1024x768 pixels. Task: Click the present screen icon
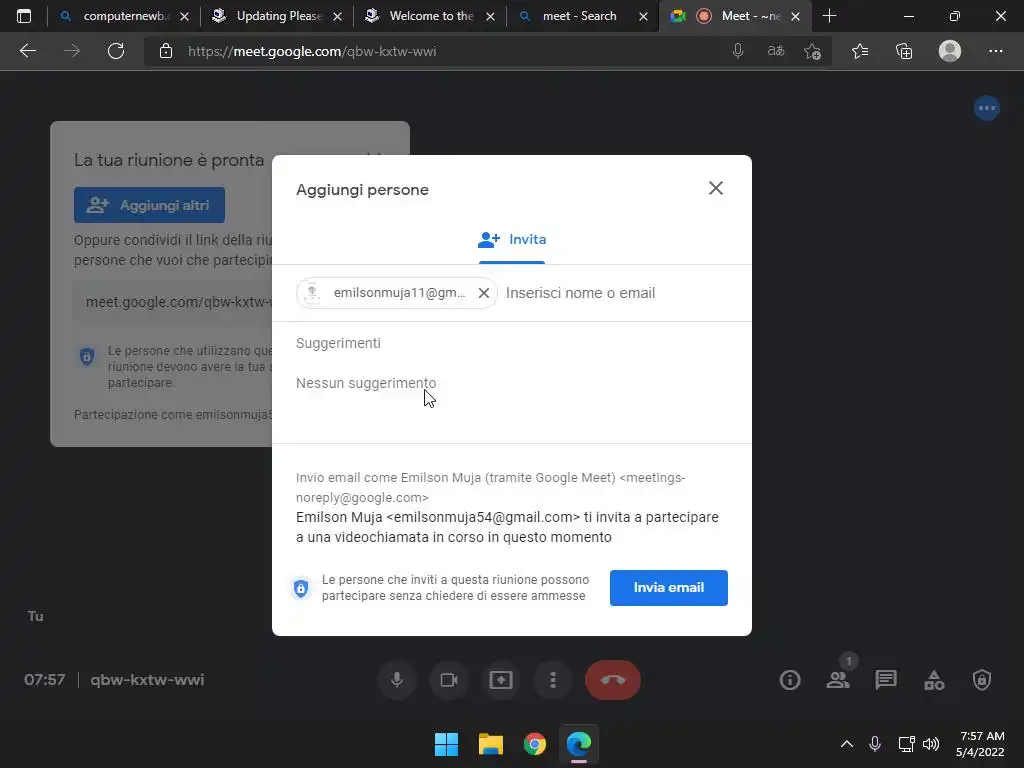coord(501,680)
